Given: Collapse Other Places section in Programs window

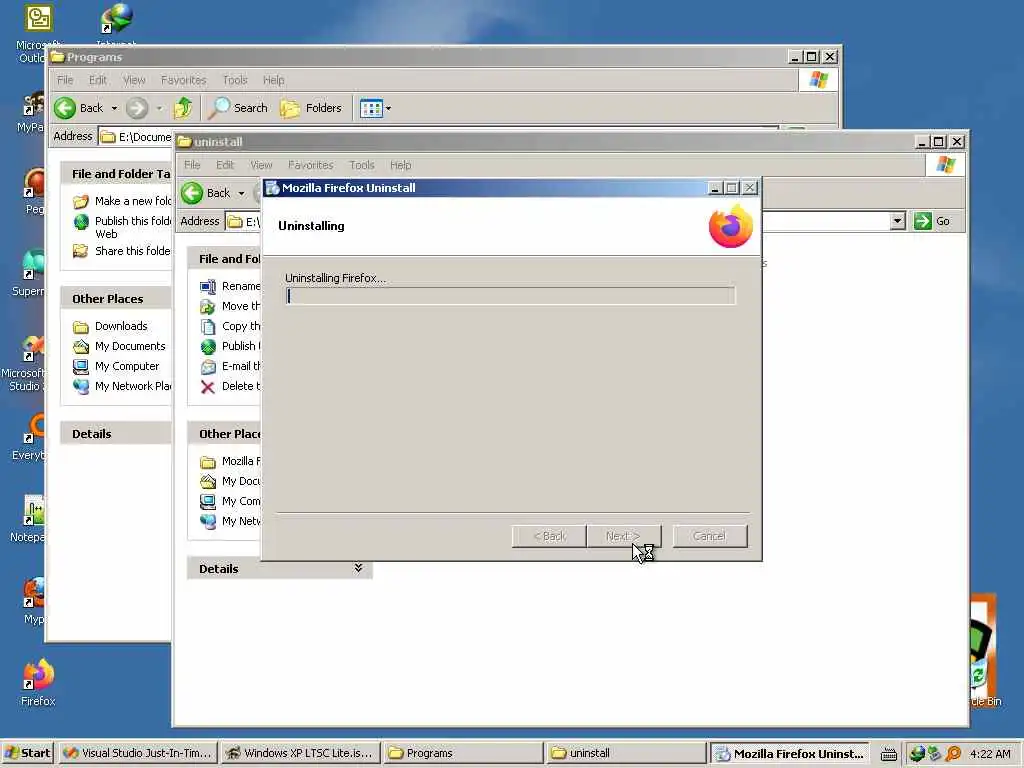Looking at the screenshot, I should pyautogui.click(x=116, y=298).
